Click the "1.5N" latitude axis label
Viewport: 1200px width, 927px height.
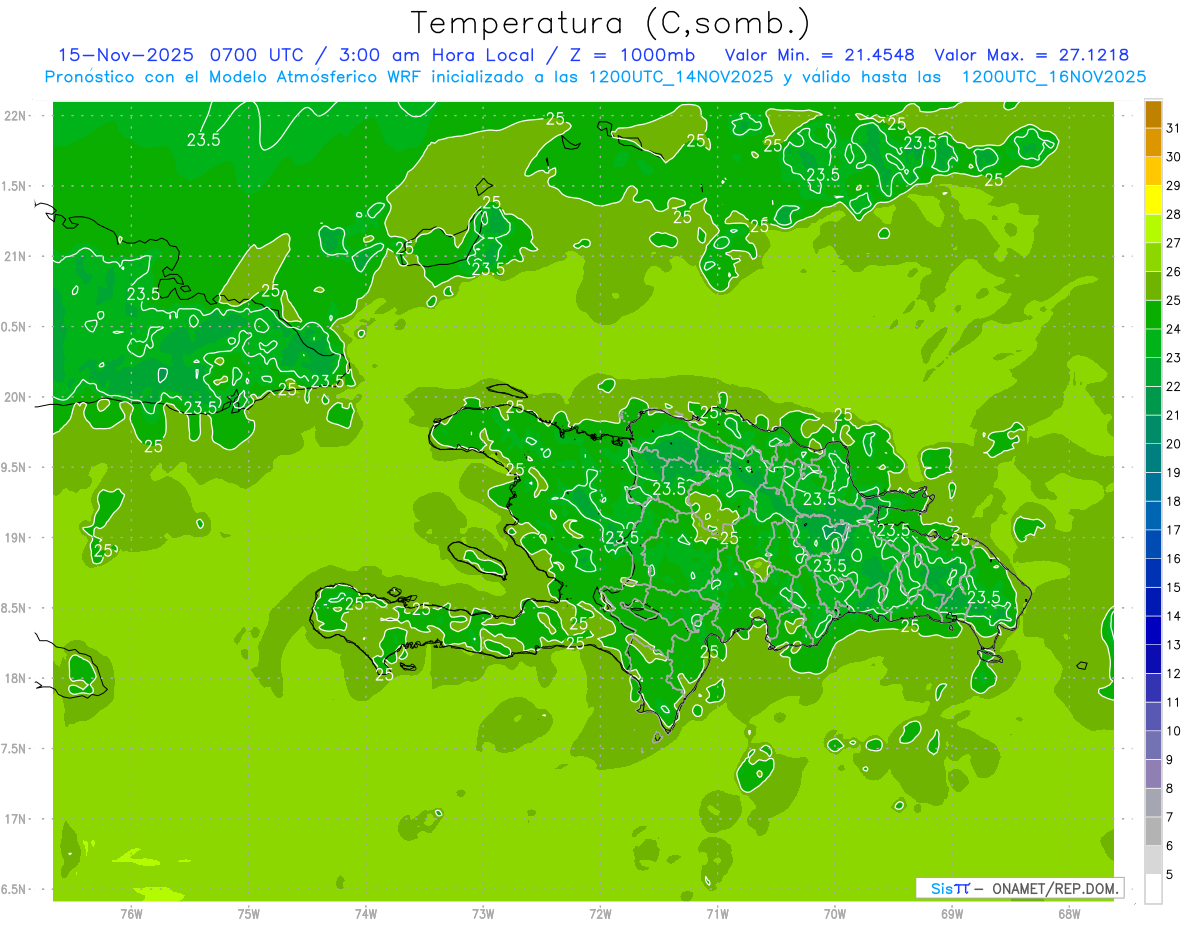[x=14, y=186]
